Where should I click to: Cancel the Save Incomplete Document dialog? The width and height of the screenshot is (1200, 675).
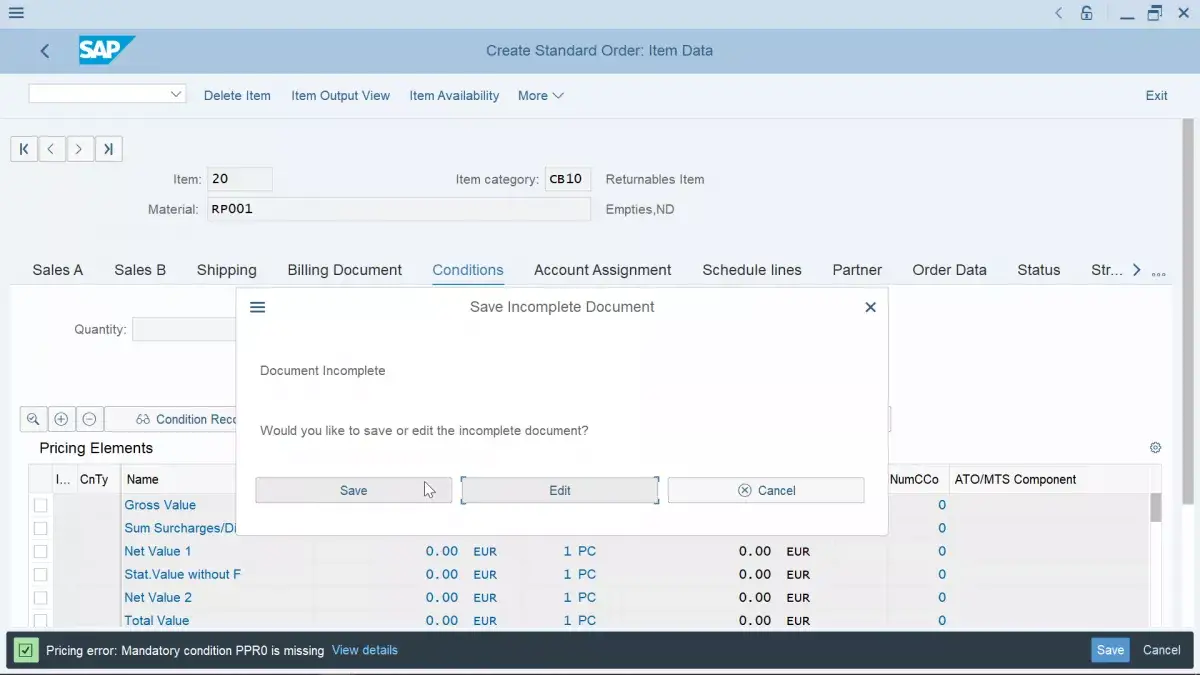(766, 490)
